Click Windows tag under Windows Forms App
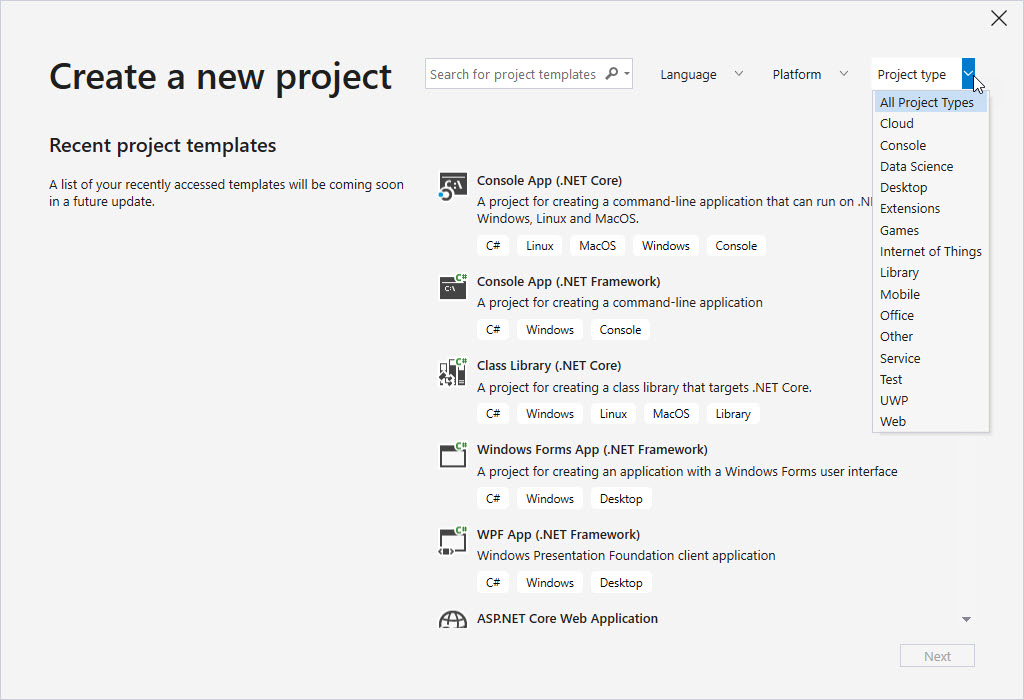This screenshot has height=700, width=1024. (x=550, y=499)
